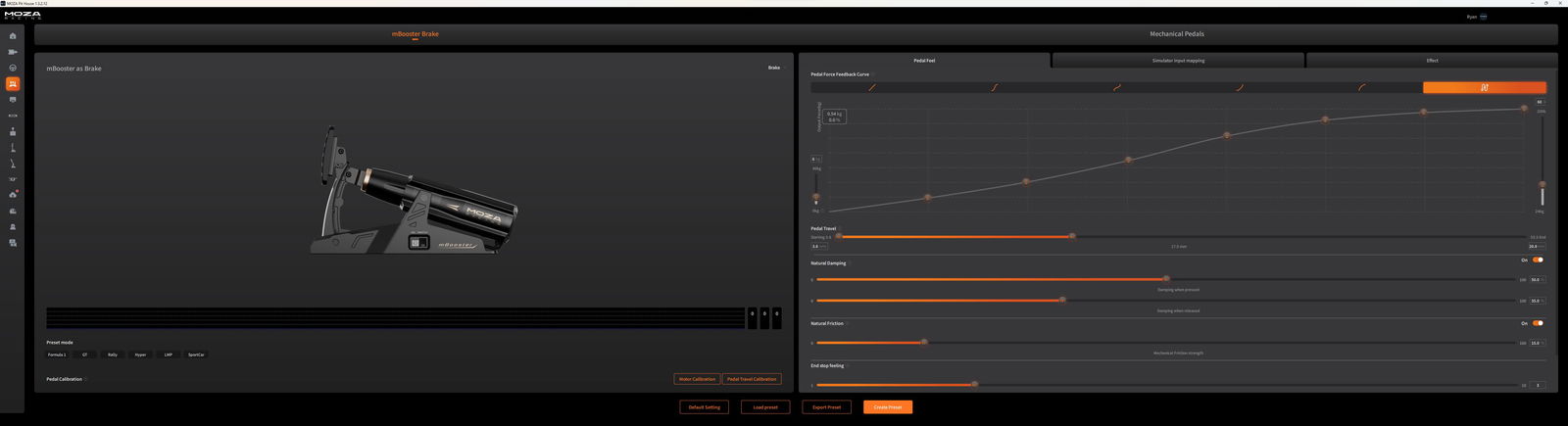Image resolution: width=1568 pixels, height=426 pixels.
Task: Click the Damping when pressed value field
Action: click(x=1536, y=280)
